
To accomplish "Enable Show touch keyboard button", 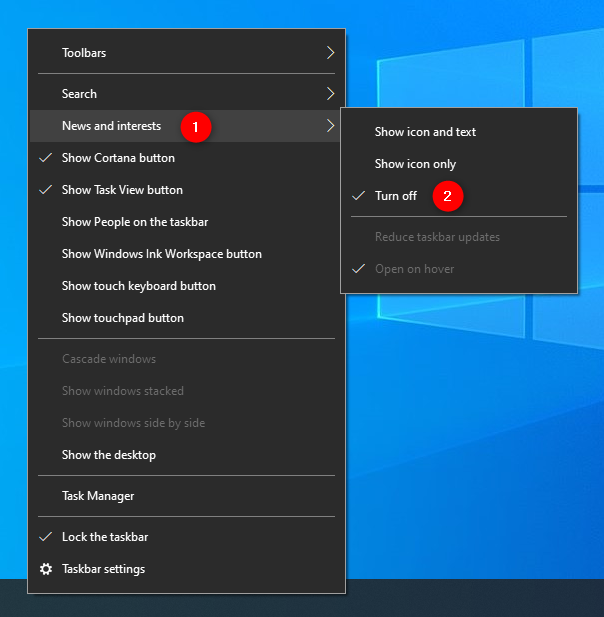I will pyautogui.click(x=138, y=286).
